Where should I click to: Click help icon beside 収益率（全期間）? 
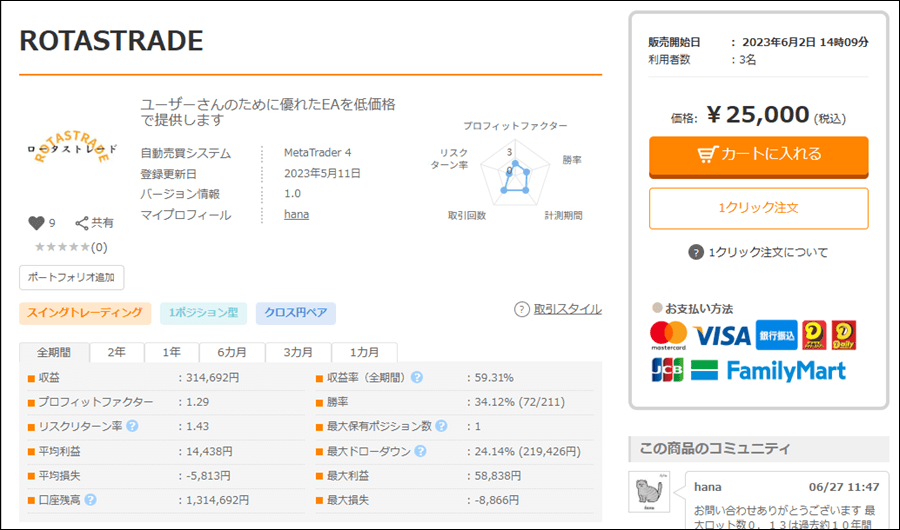tap(416, 378)
